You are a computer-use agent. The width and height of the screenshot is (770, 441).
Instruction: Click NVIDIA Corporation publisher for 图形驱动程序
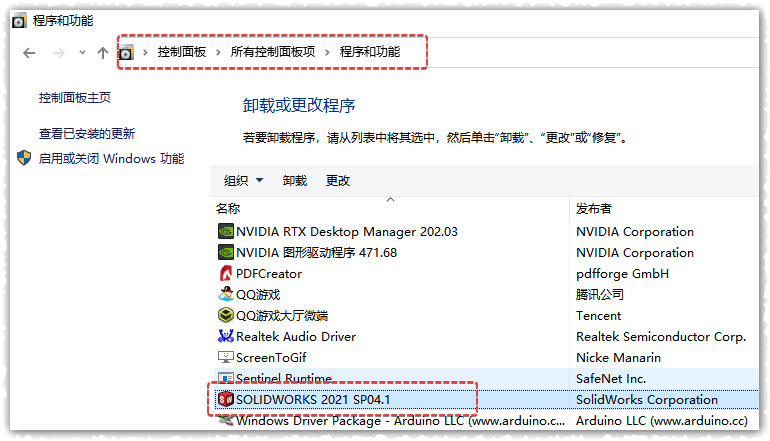click(x=635, y=253)
